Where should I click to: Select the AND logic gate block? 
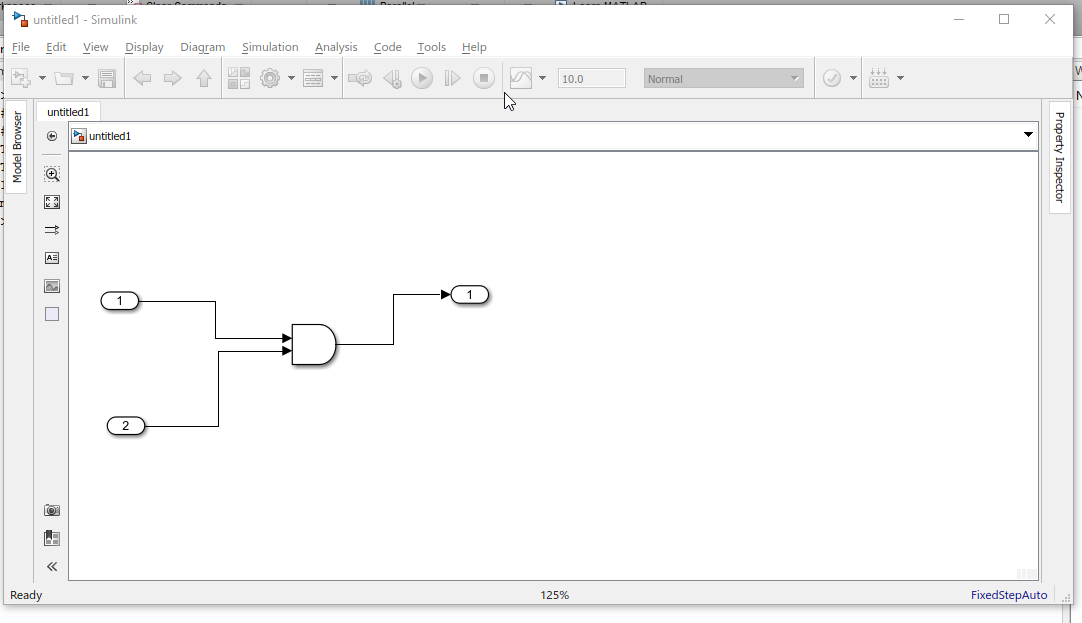[314, 344]
